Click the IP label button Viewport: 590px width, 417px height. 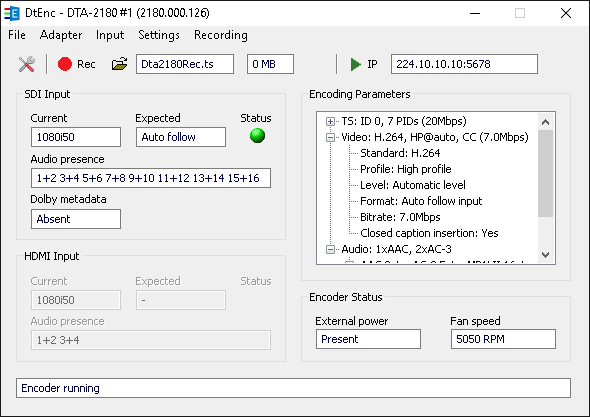(372, 64)
